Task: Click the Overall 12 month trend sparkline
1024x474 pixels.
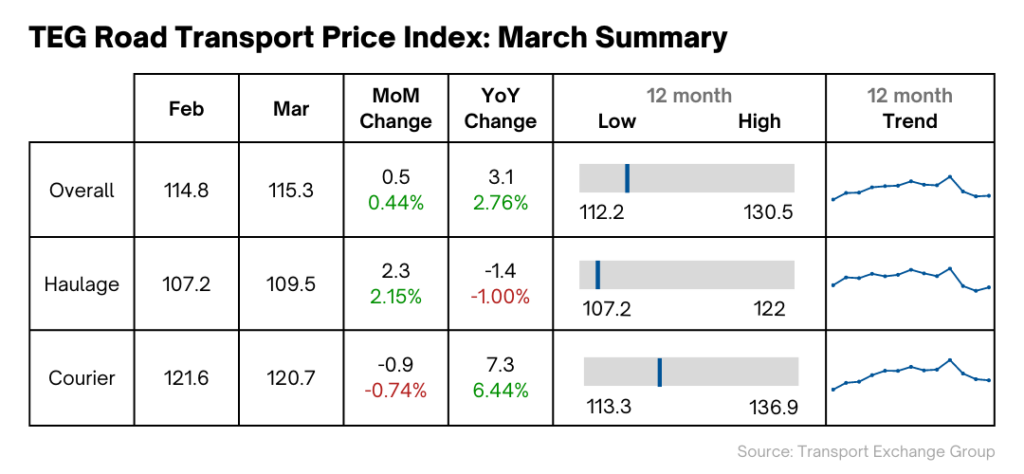Action: point(911,188)
